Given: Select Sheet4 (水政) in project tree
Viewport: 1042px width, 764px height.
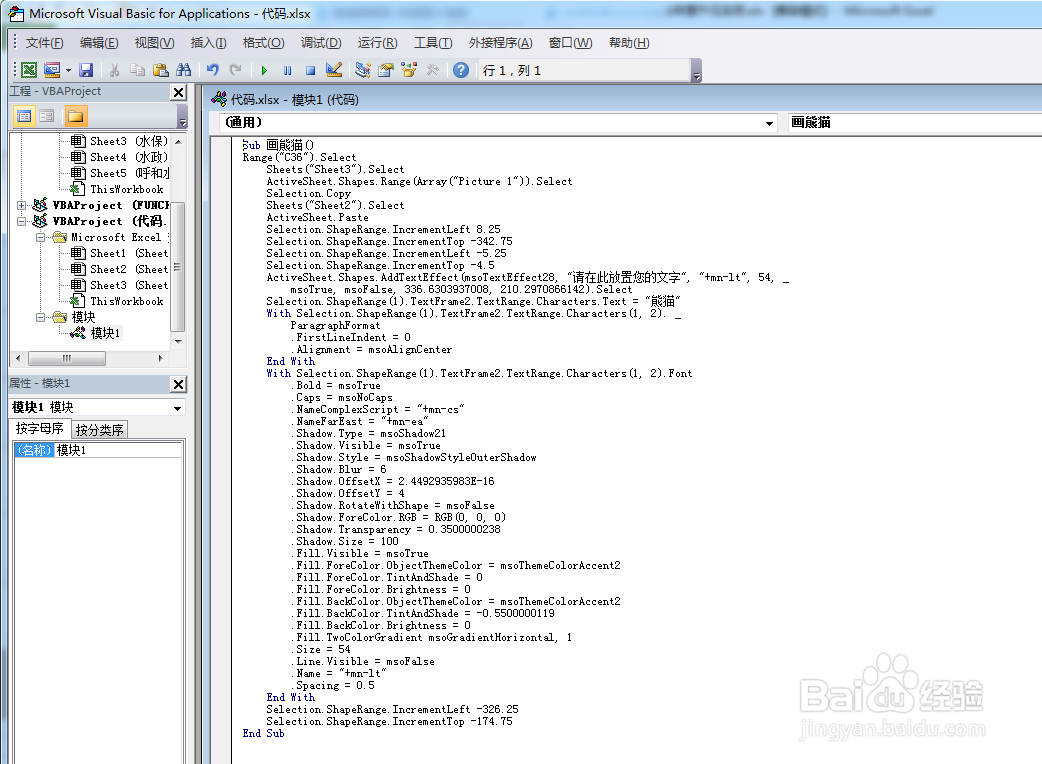Looking at the screenshot, I should click(121, 157).
